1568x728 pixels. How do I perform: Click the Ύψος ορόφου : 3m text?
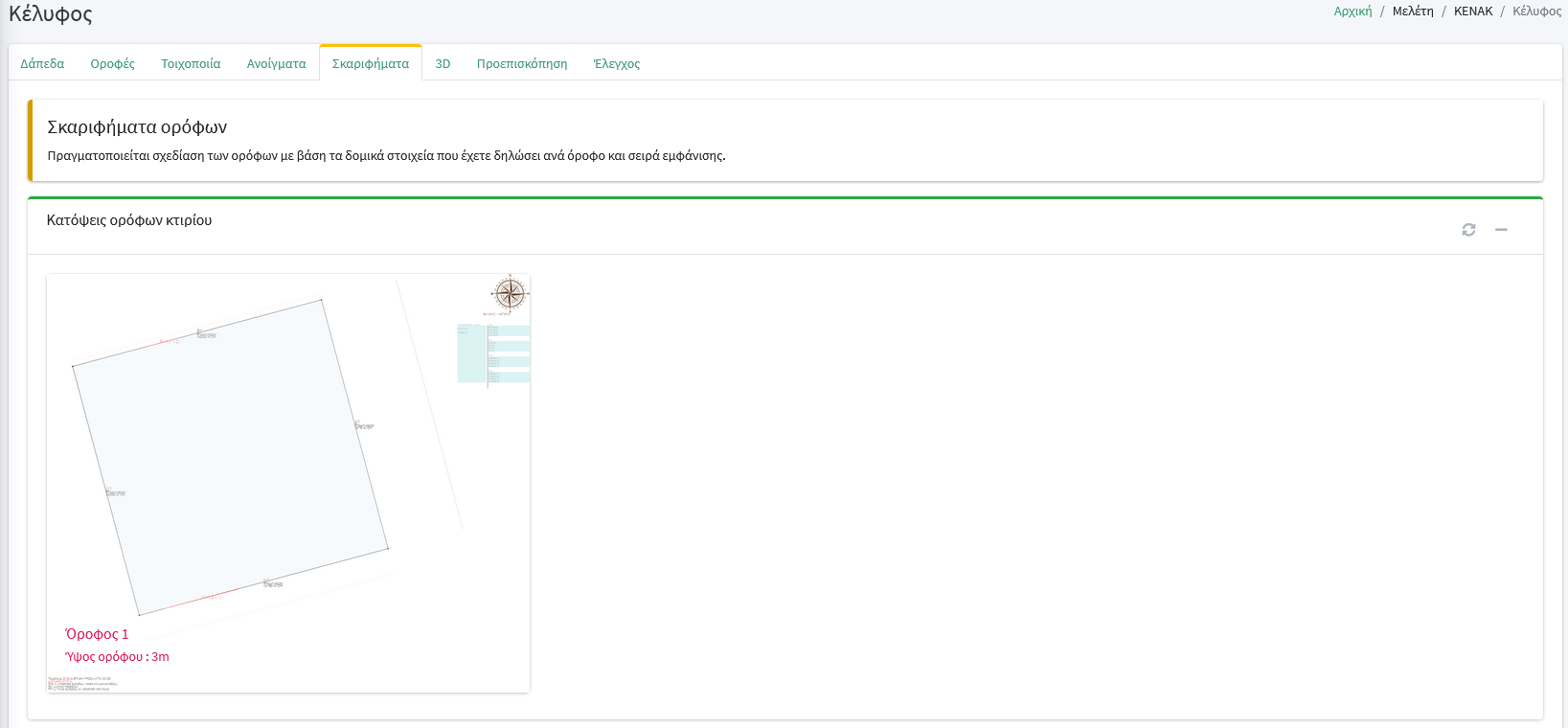tap(117, 657)
